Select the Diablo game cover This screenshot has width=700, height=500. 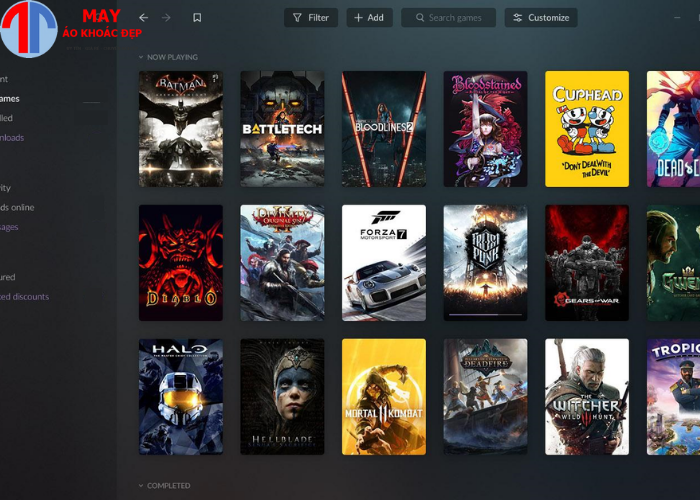(181, 263)
